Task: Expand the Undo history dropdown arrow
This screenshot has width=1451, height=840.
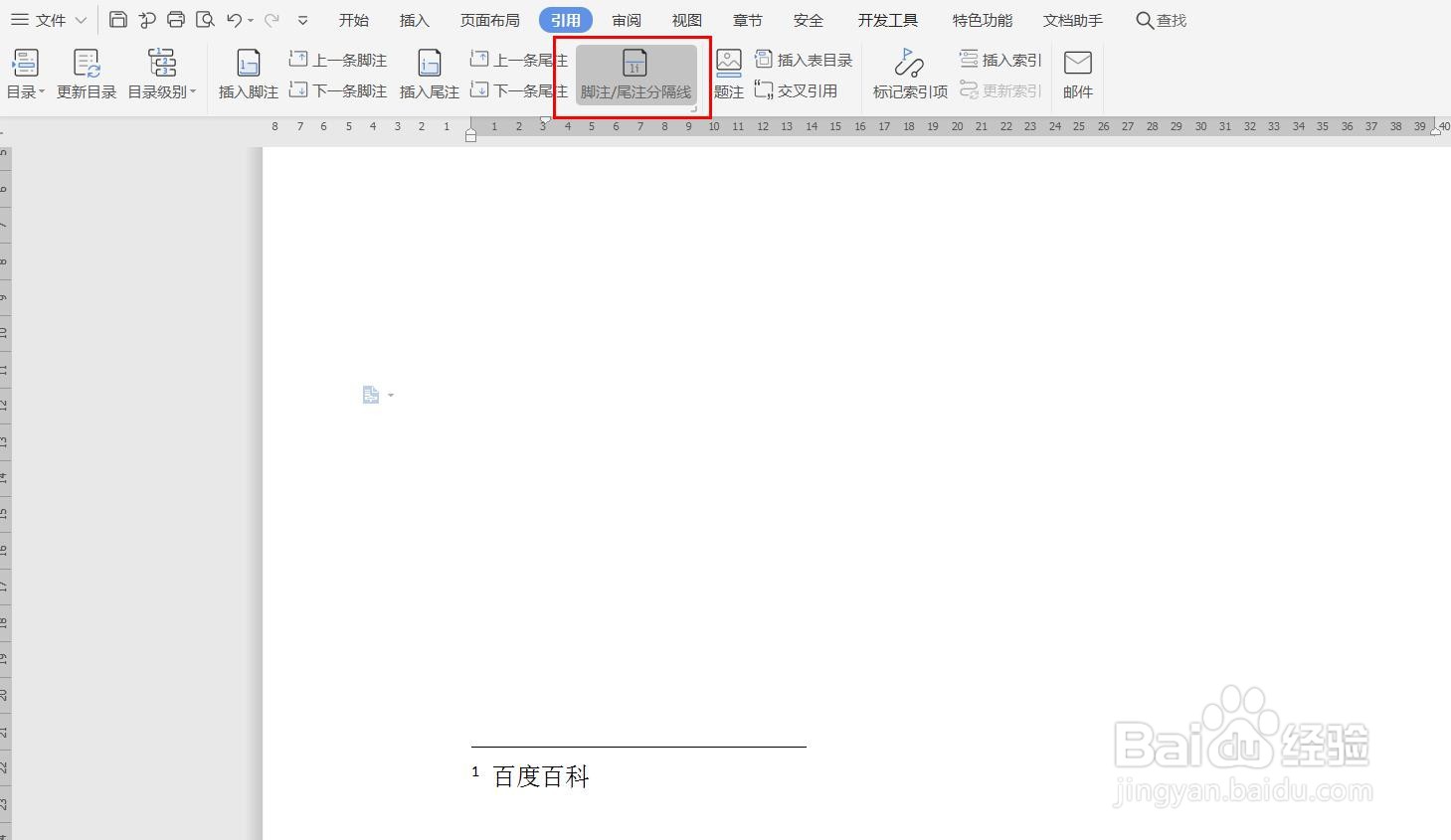Action: point(252,20)
